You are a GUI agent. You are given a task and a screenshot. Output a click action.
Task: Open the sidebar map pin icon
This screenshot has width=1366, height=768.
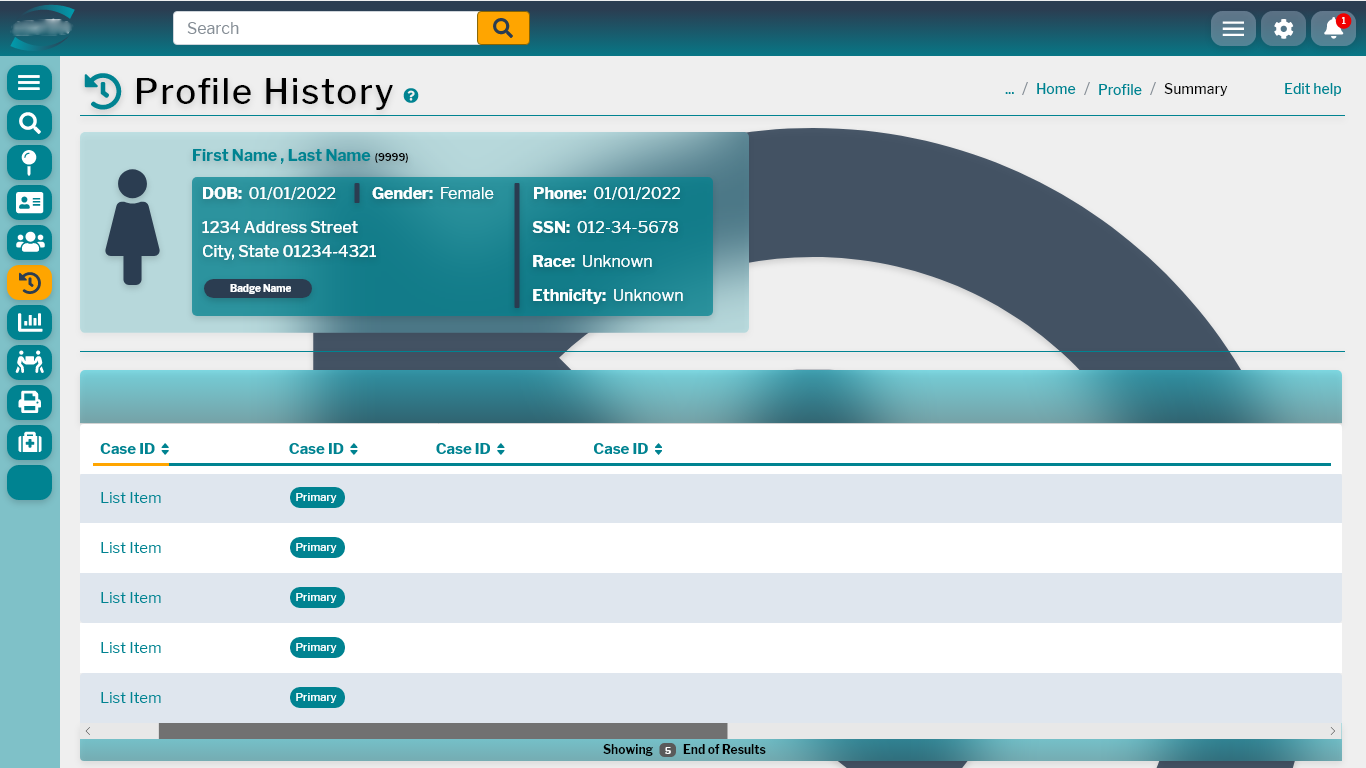[x=29, y=162]
